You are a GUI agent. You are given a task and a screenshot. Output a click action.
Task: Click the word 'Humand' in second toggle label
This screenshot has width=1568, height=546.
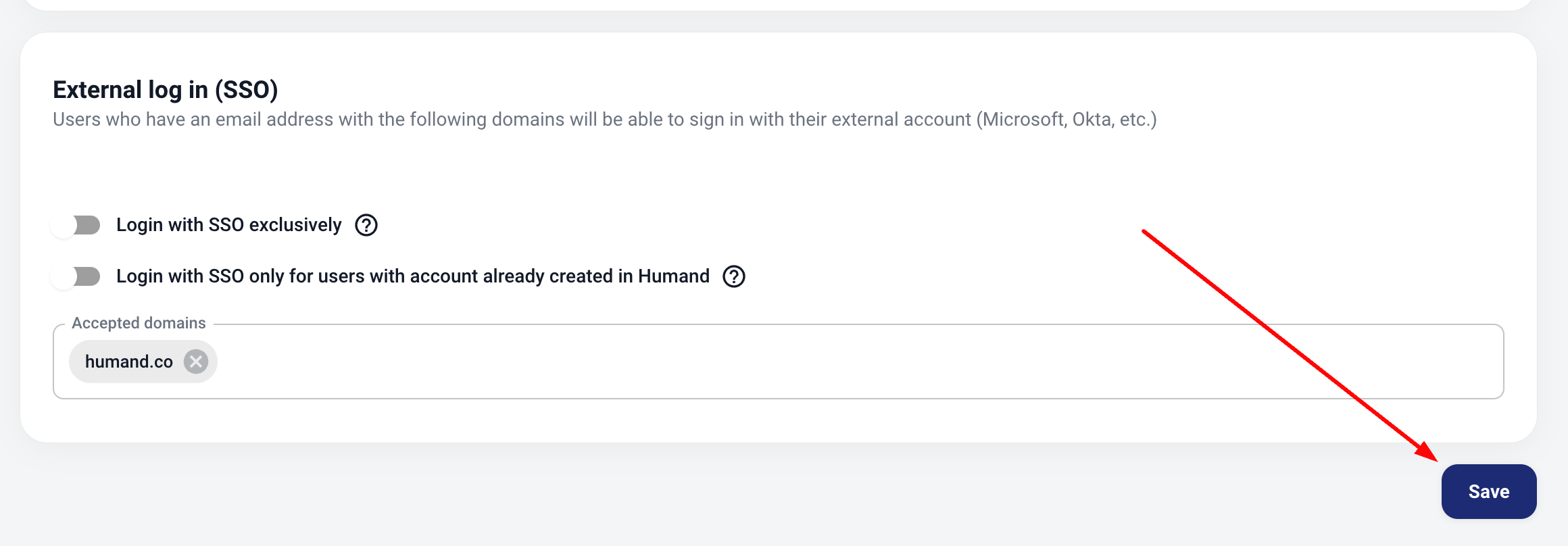(674, 276)
